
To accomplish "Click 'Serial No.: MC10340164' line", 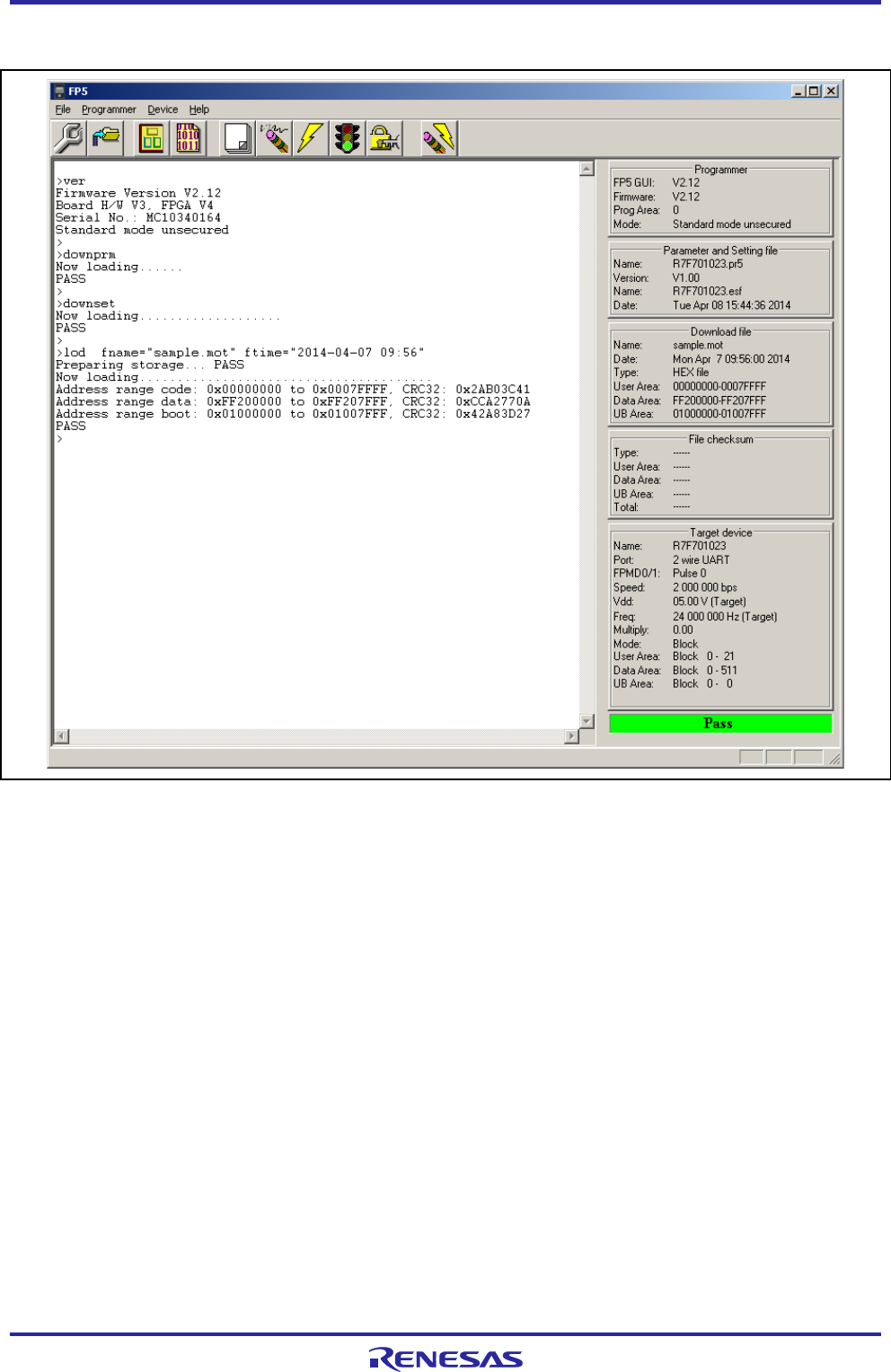I will [x=138, y=217].
